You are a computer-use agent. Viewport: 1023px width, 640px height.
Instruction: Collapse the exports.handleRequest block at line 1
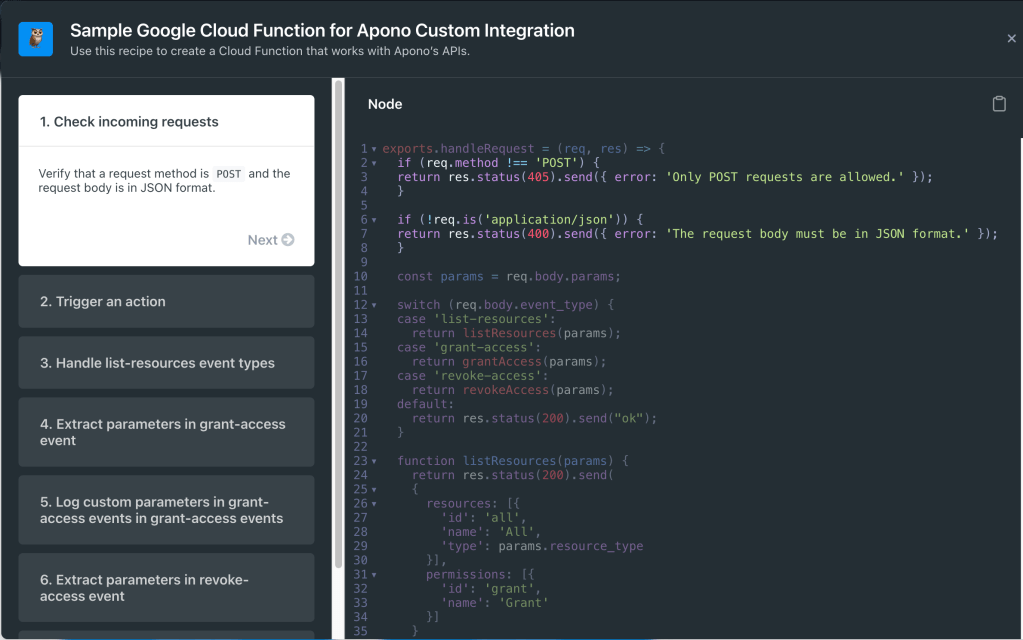coord(374,149)
